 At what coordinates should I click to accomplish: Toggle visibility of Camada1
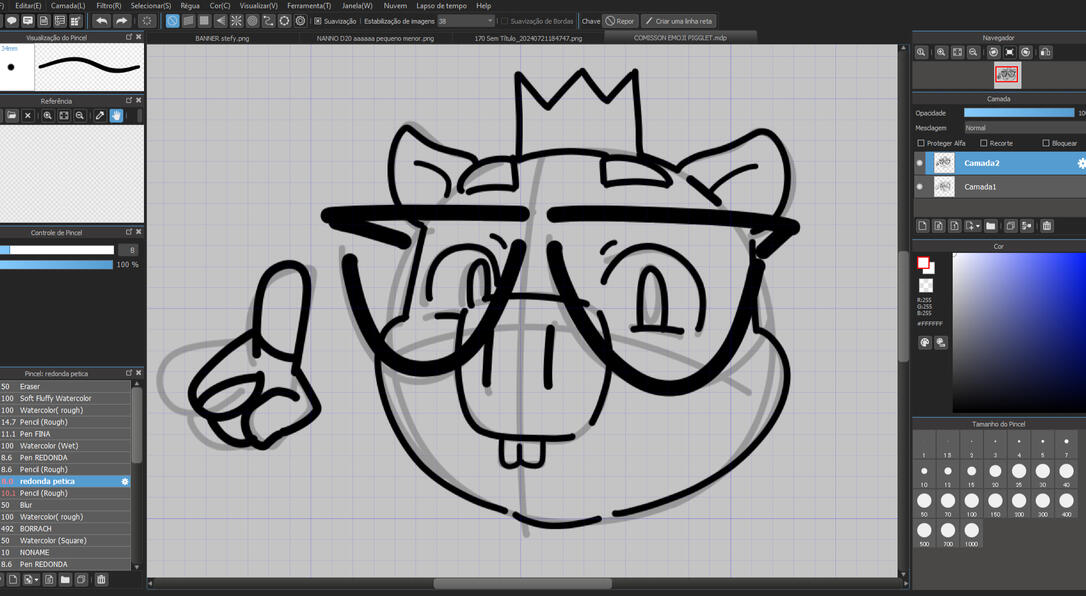coord(919,186)
